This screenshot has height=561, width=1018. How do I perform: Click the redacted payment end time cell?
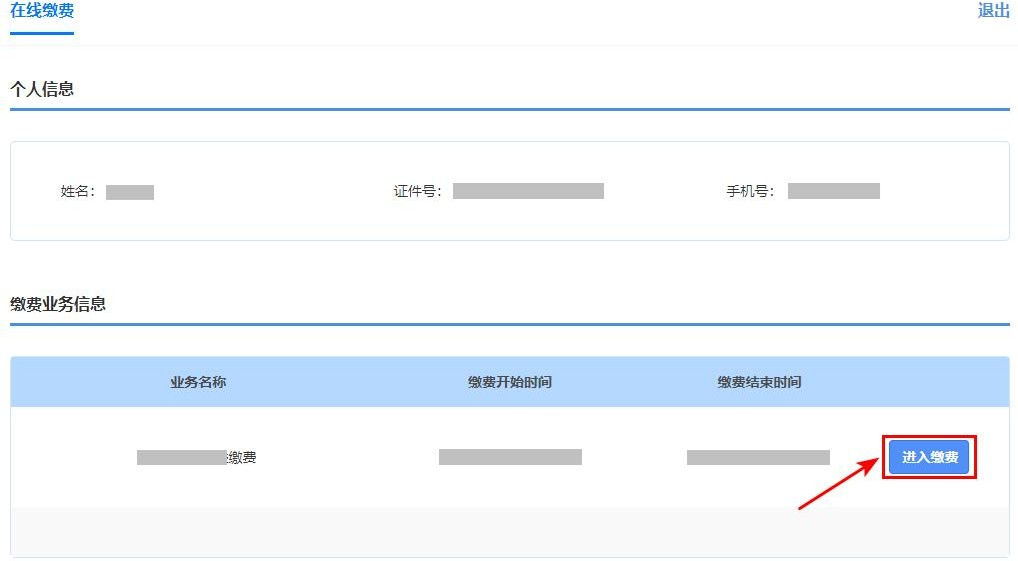(x=758, y=457)
